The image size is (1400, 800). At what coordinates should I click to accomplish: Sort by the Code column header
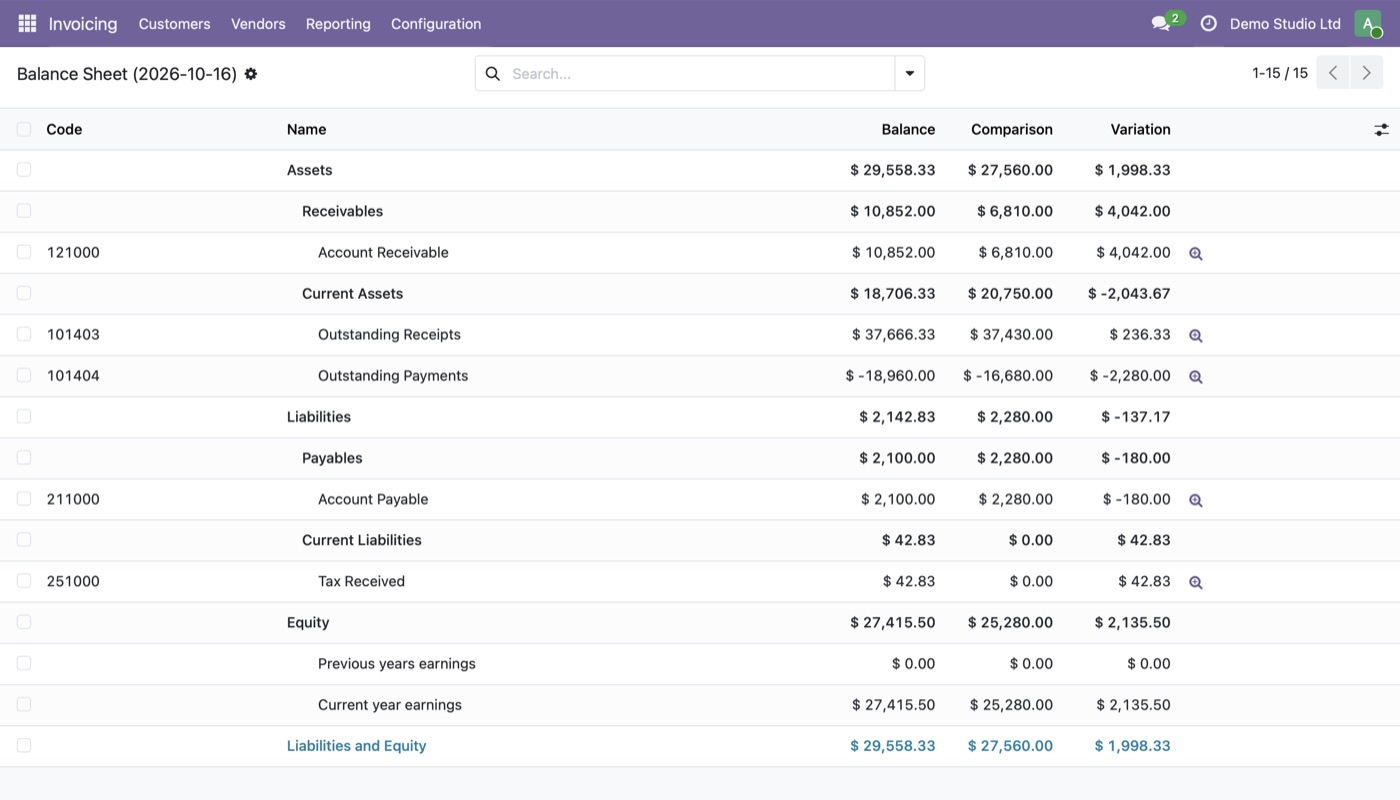click(x=64, y=129)
